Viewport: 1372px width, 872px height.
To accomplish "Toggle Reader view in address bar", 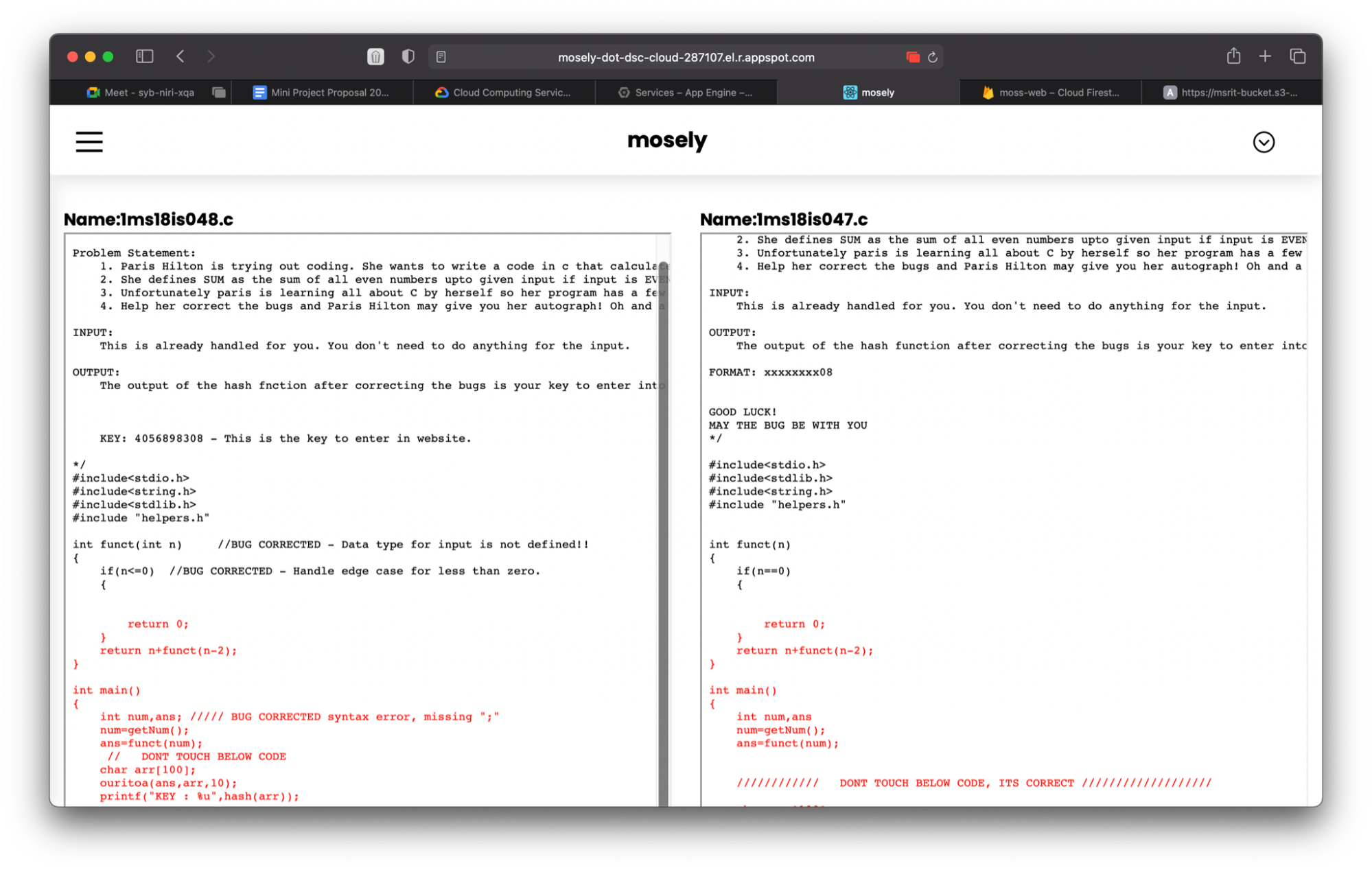I will point(441,57).
